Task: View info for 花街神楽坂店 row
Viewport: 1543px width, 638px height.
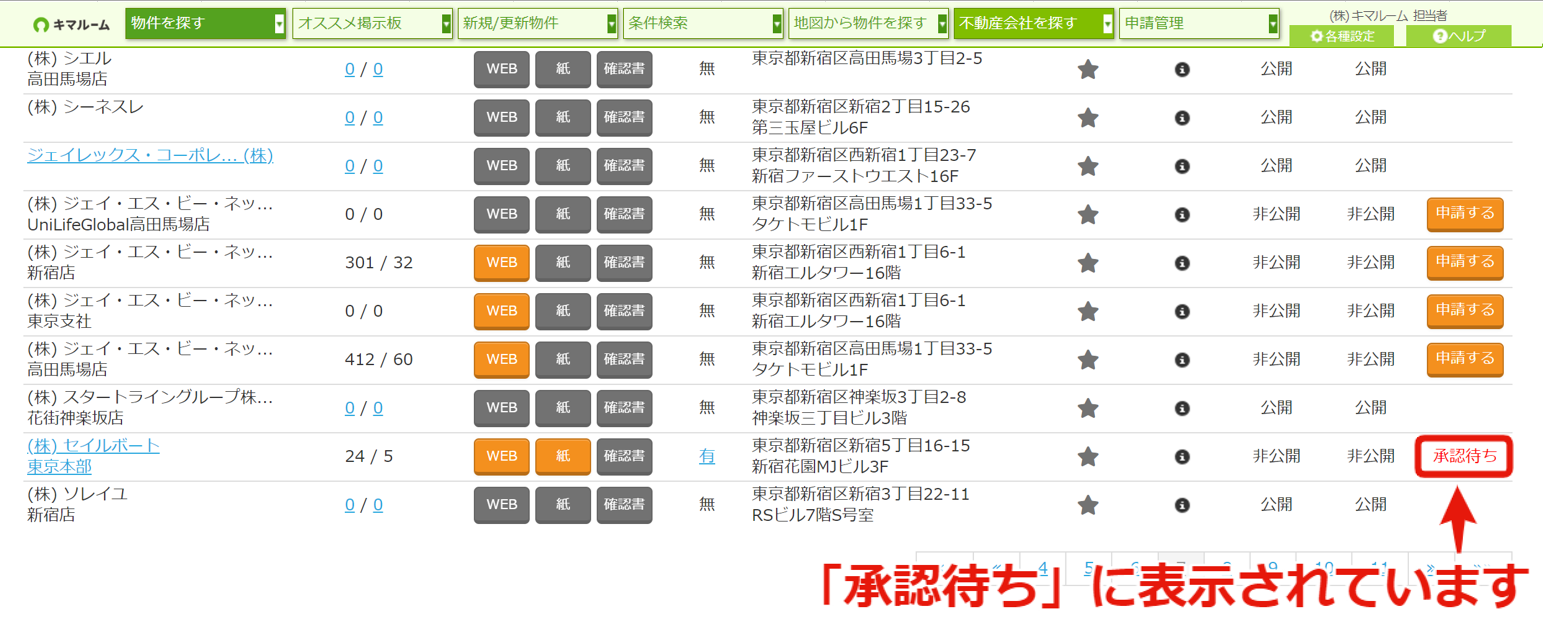Action: (x=1182, y=408)
